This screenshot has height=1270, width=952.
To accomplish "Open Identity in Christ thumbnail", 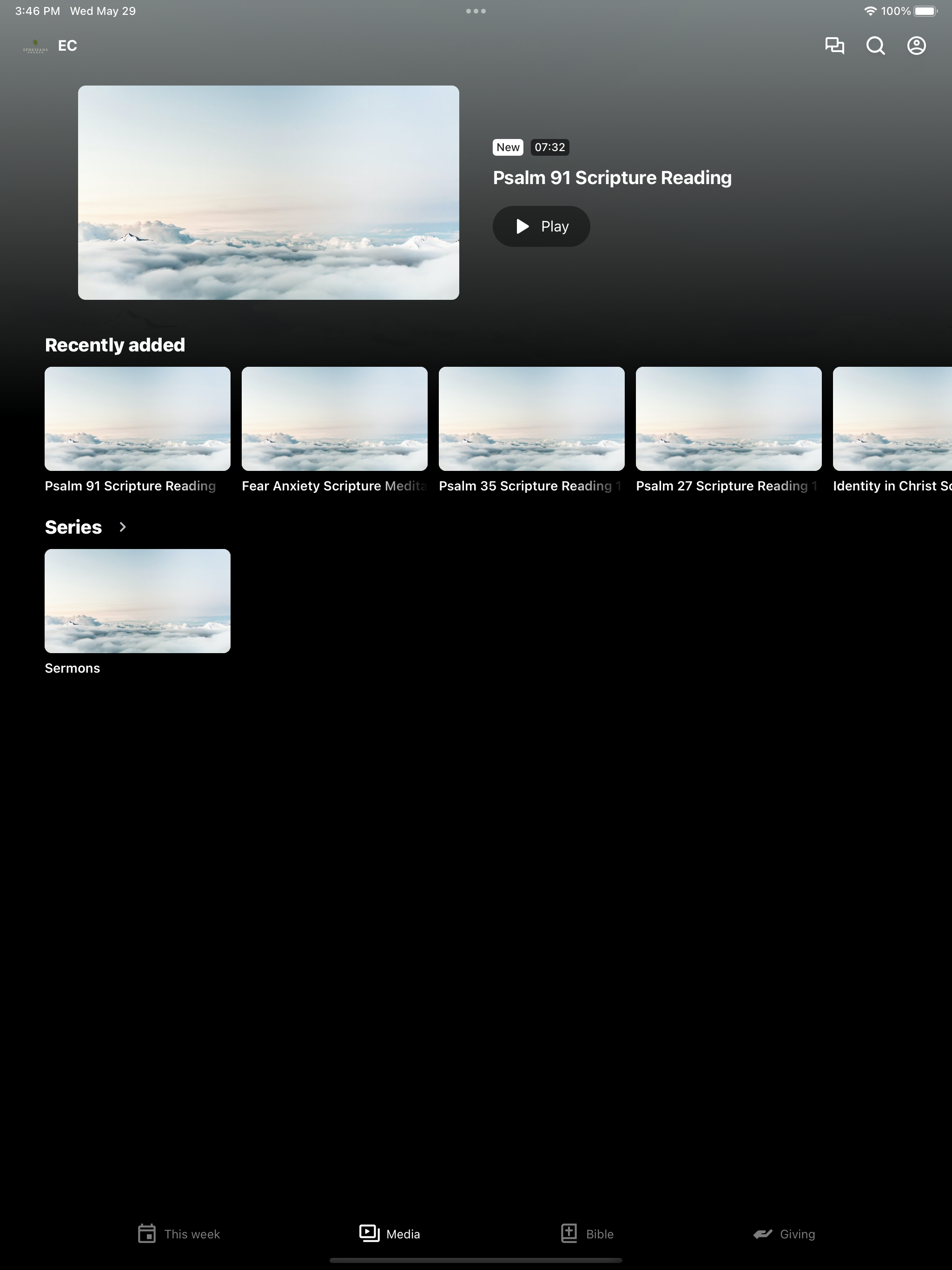I will click(x=892, y=418).
